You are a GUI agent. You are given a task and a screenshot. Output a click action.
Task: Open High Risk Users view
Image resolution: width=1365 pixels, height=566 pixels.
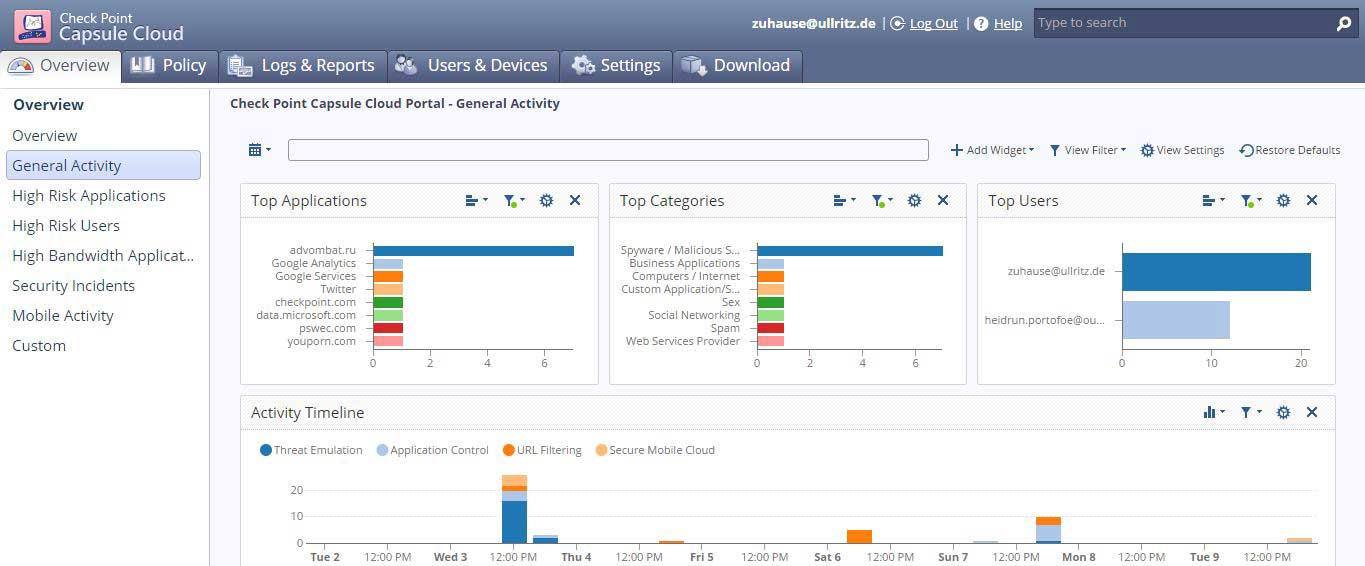pos(66,226)
